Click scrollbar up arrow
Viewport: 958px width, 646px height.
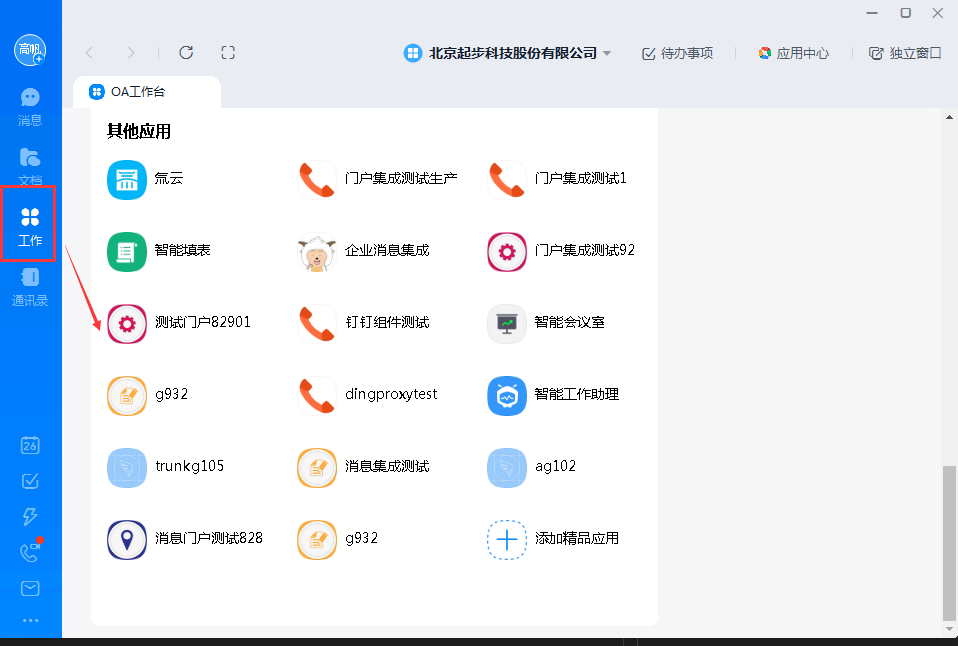coord(949,117)
